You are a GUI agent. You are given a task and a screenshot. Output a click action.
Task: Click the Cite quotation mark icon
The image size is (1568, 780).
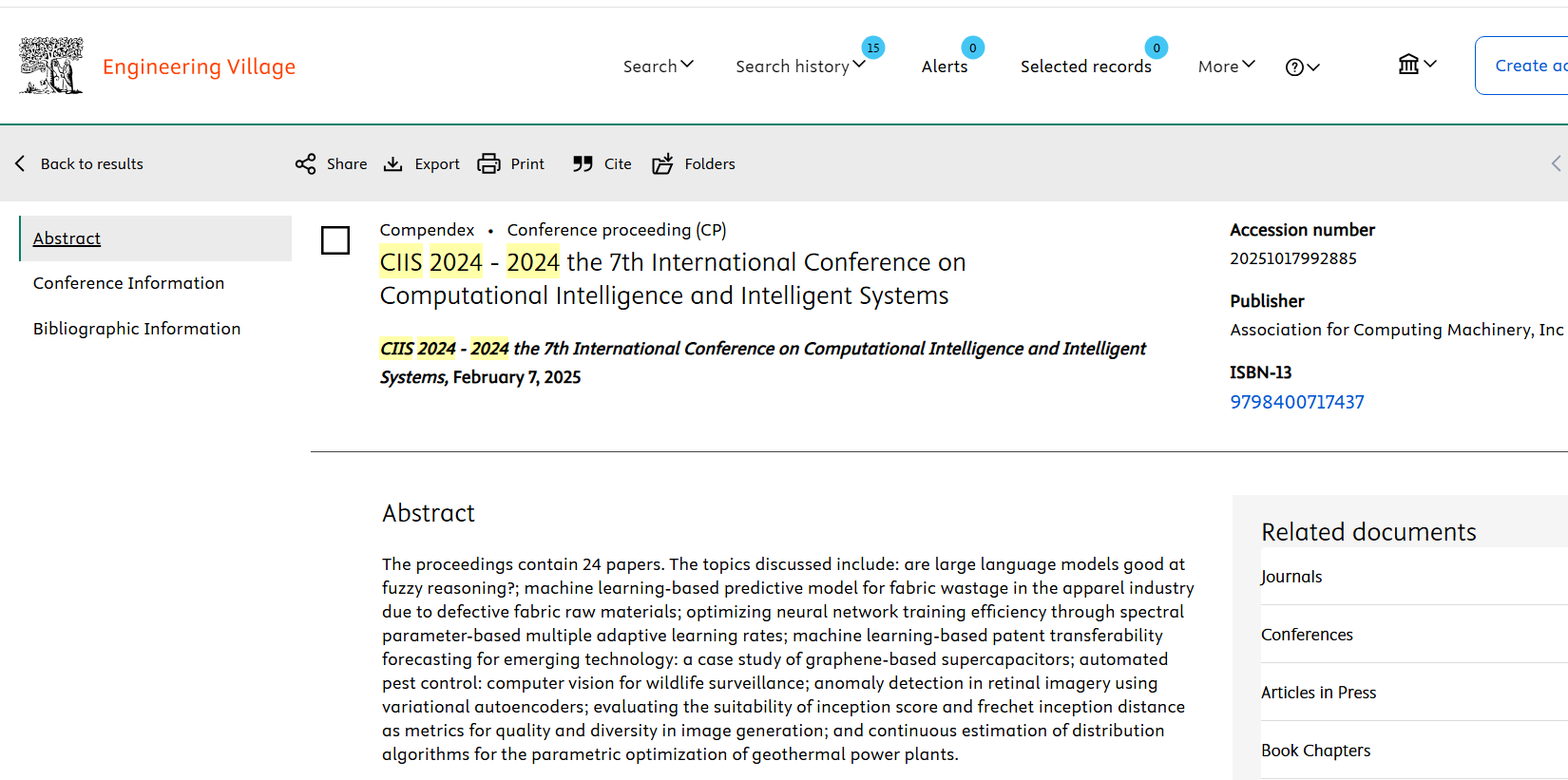coord(583,164)
